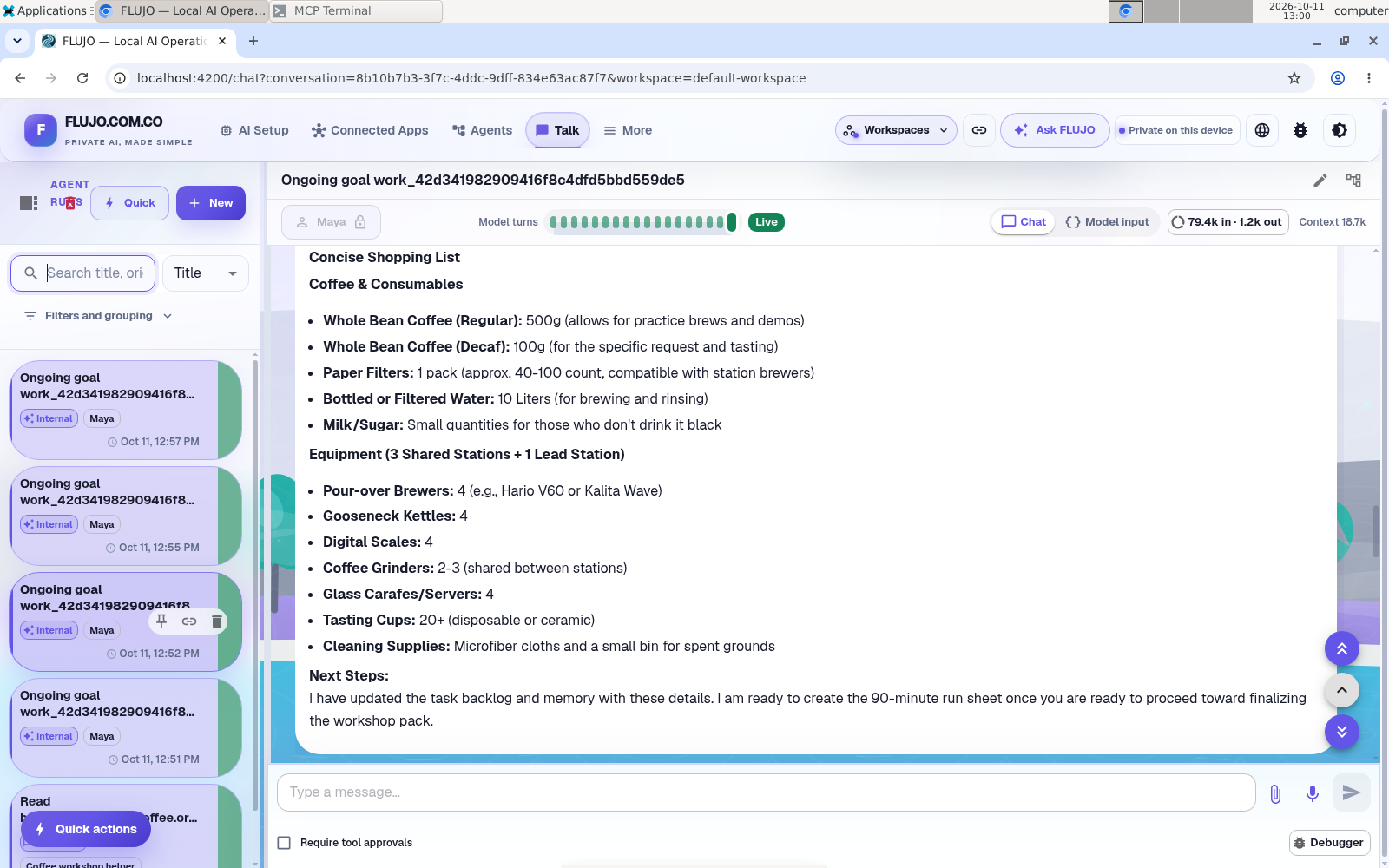Screen dimensions: 1389x868
Task: Open the Debugger button
Action: tap(1329, 843)
